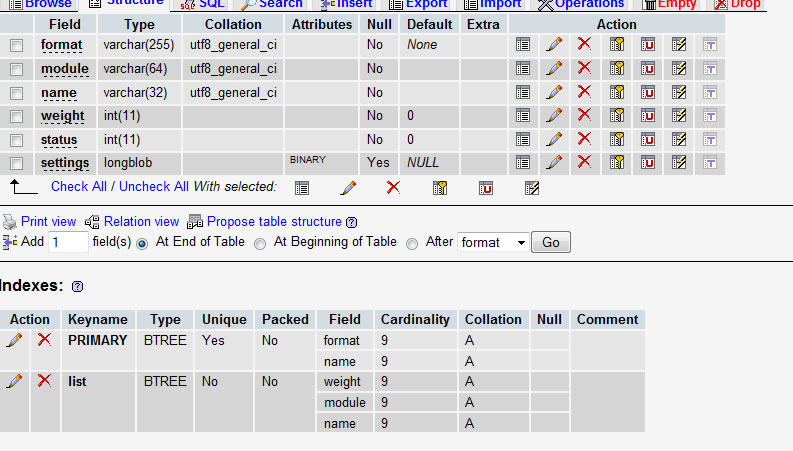Click the unique icon in module row
Viewport: 793px width, 451px height.
(x=648, y=69)
